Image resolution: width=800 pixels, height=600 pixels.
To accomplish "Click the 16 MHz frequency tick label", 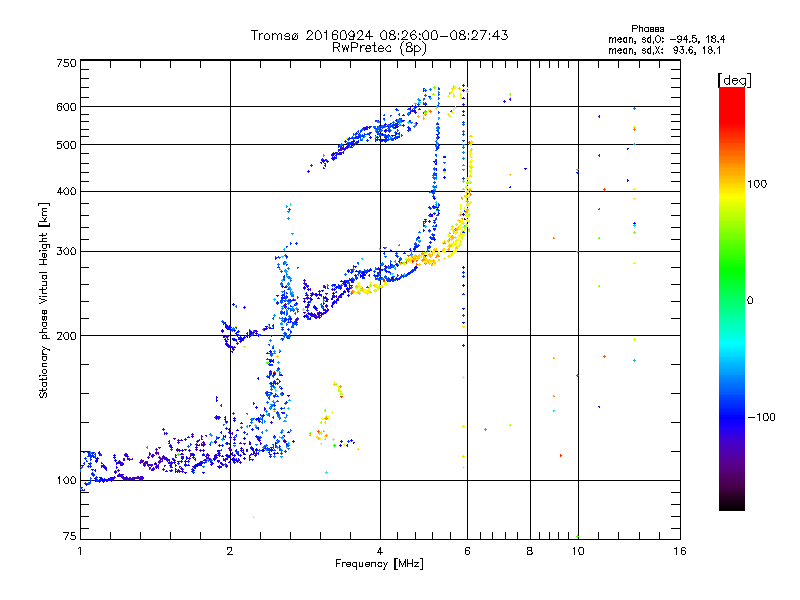I will (680, 551).
